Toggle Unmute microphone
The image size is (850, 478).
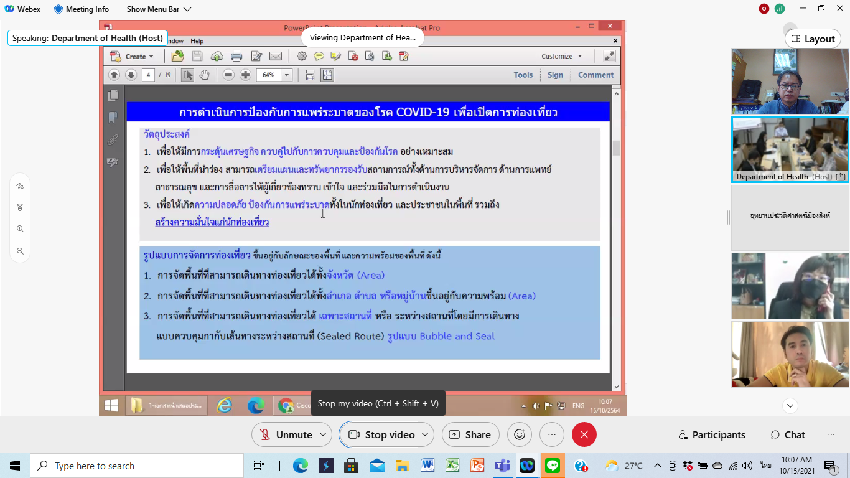coord(286,435)
